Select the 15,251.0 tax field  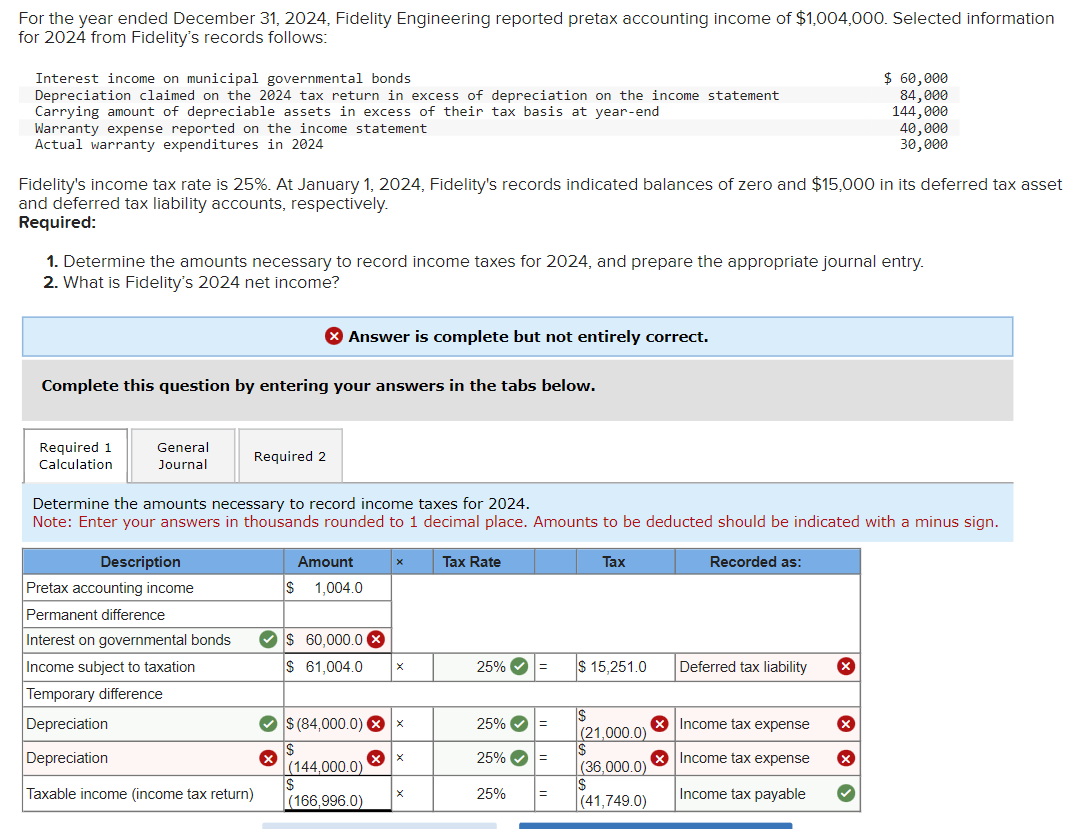(625, 667)
